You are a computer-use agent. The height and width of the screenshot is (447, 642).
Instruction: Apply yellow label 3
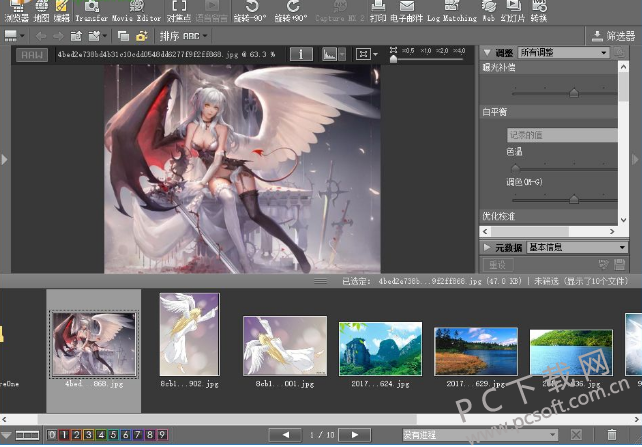pyautogui.click(x=88, y=434)
